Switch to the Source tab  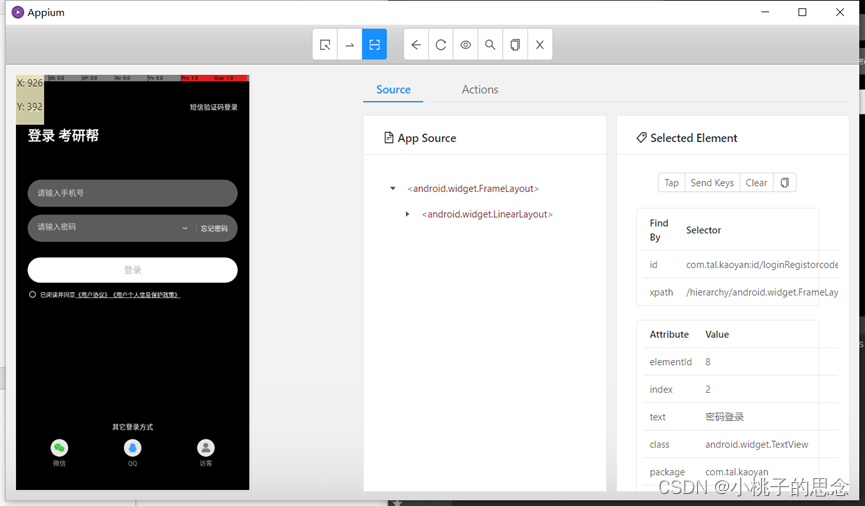click(x=393, y=89)
